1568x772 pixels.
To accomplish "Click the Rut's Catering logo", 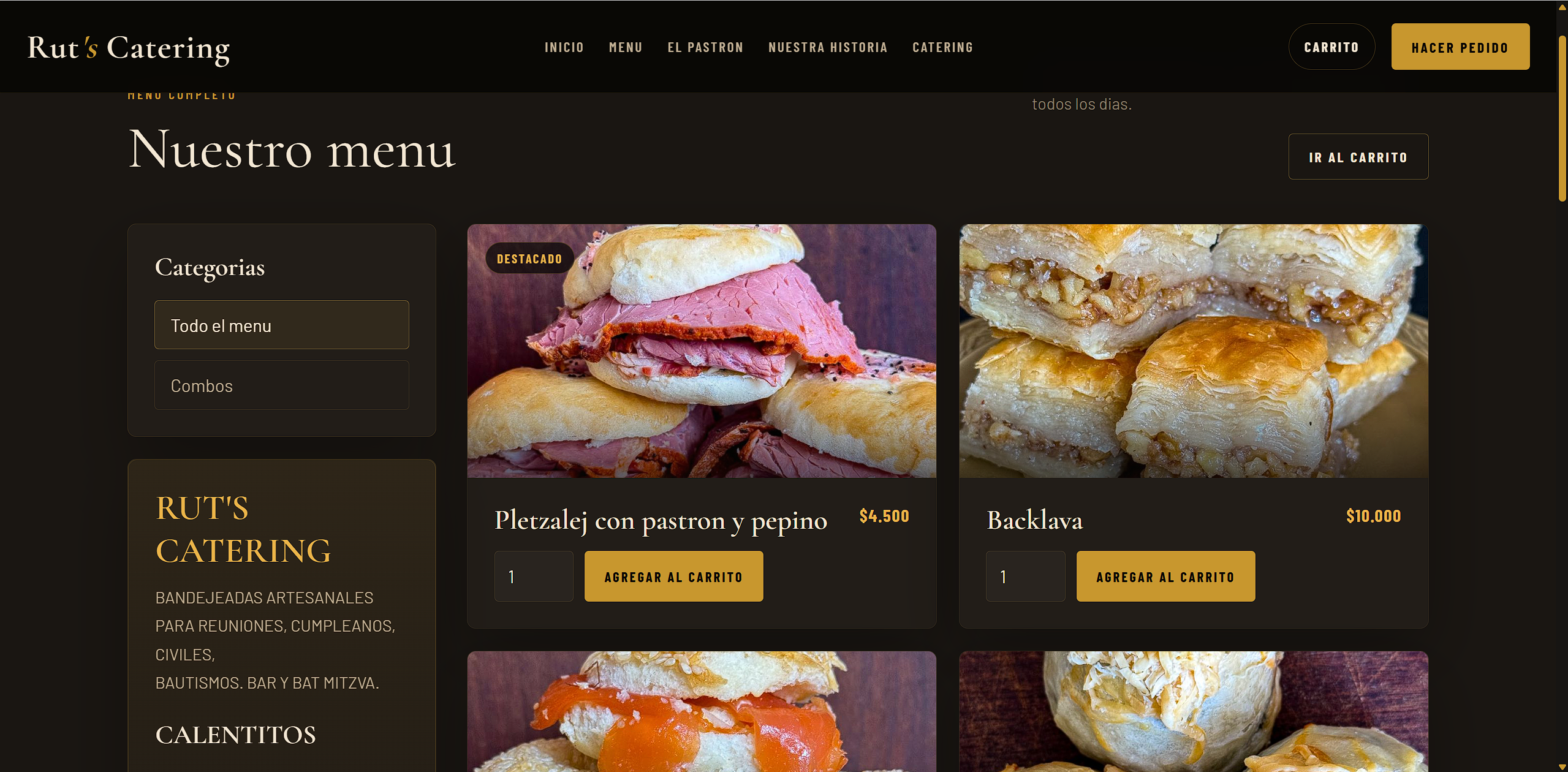I will click(x=129, y=48).
